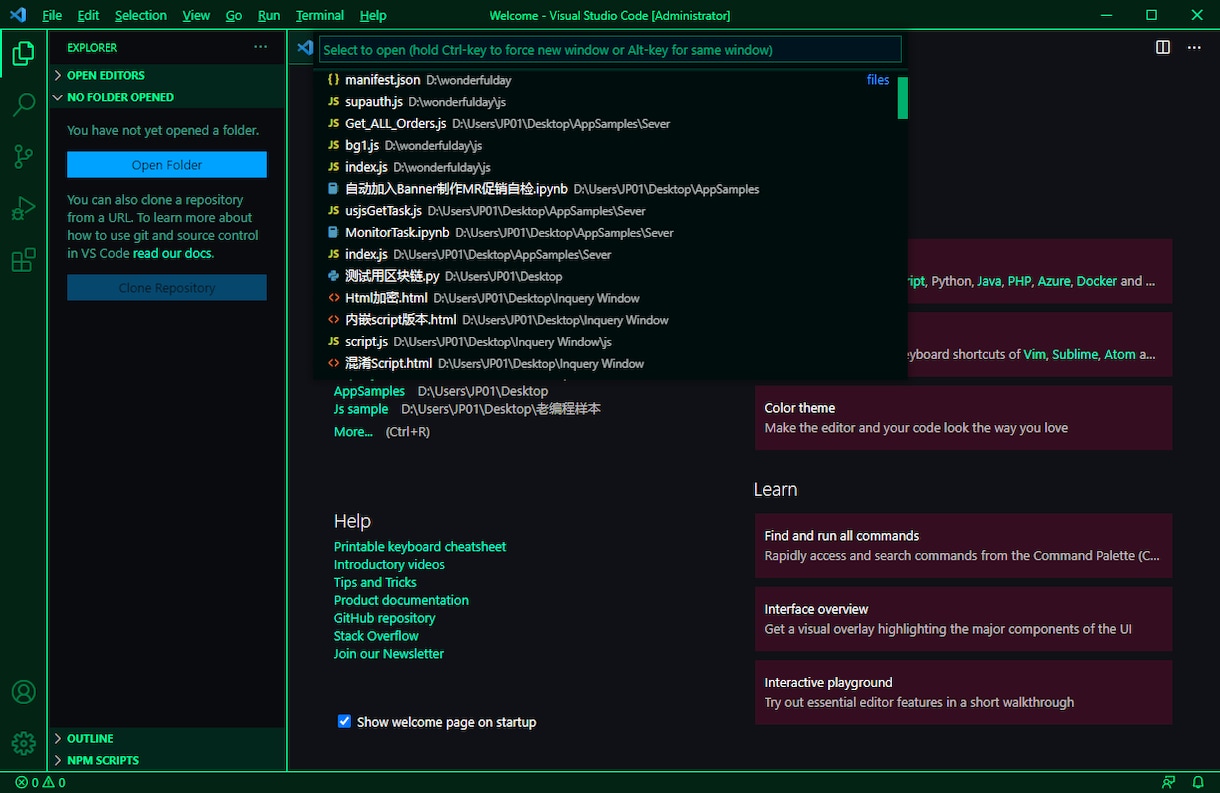Follow the 'read our docs' link
Image resolution: width=1220 pixels, height=793 pixels.
click(x=172, y=253)
